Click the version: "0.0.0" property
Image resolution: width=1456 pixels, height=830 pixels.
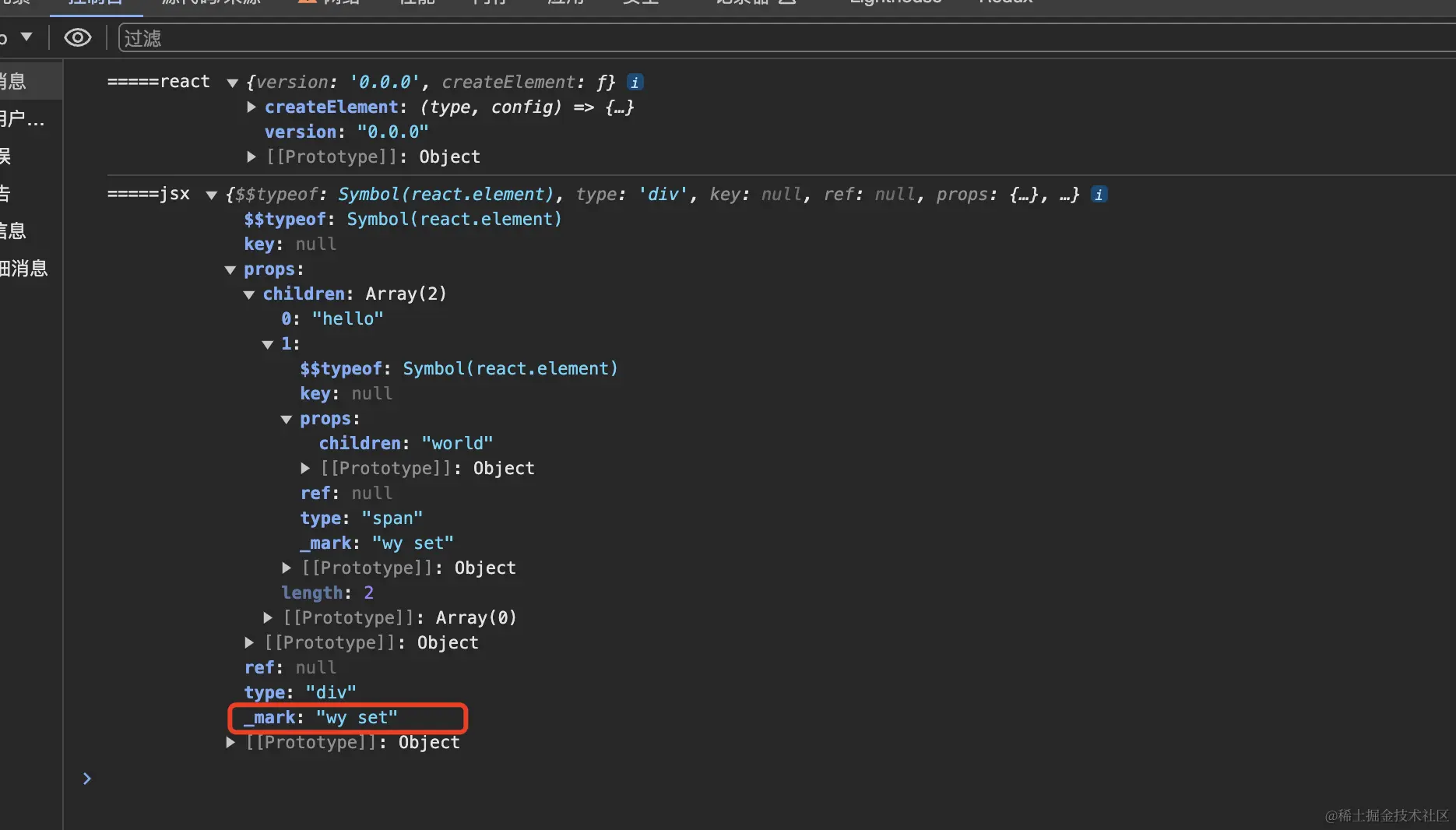click(346, 132)
